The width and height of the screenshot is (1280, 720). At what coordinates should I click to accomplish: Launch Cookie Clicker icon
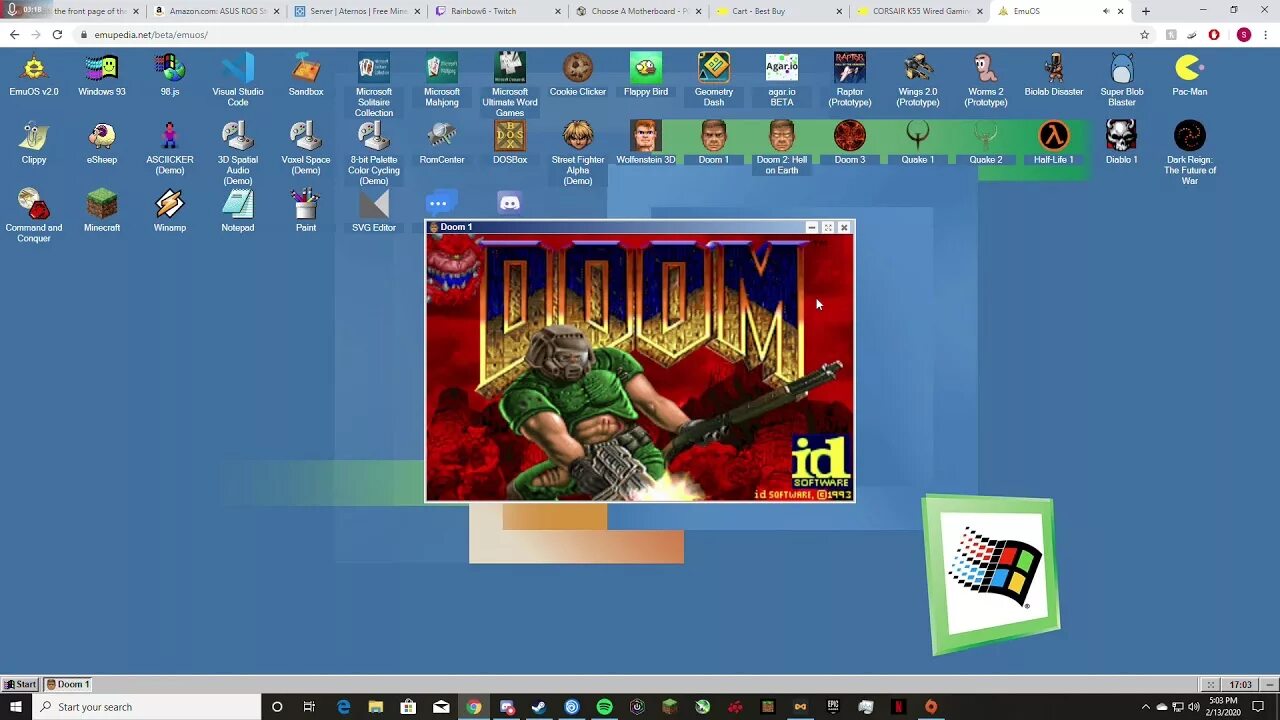(578, 75)
